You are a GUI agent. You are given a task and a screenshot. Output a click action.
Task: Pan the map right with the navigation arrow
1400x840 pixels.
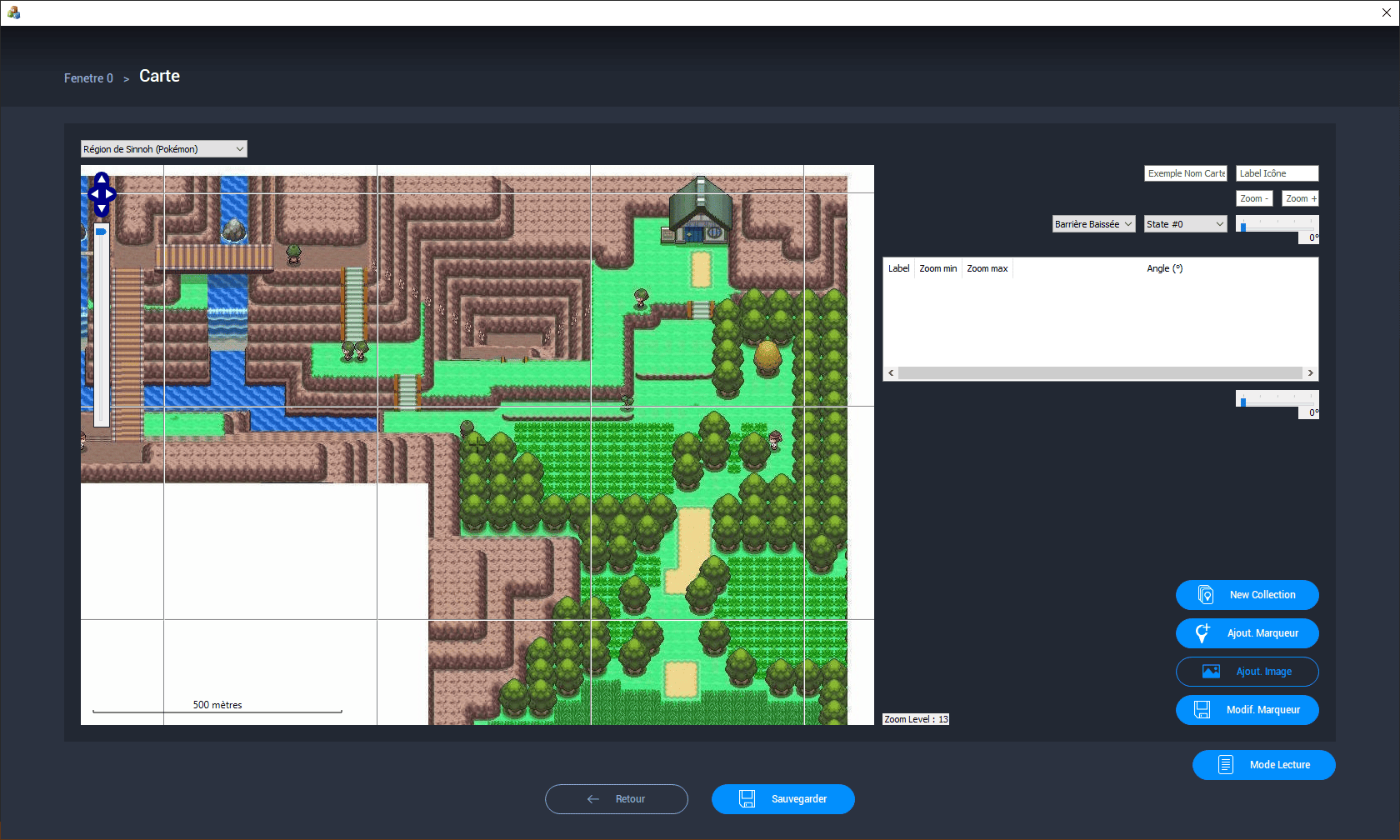pos(110,194)
